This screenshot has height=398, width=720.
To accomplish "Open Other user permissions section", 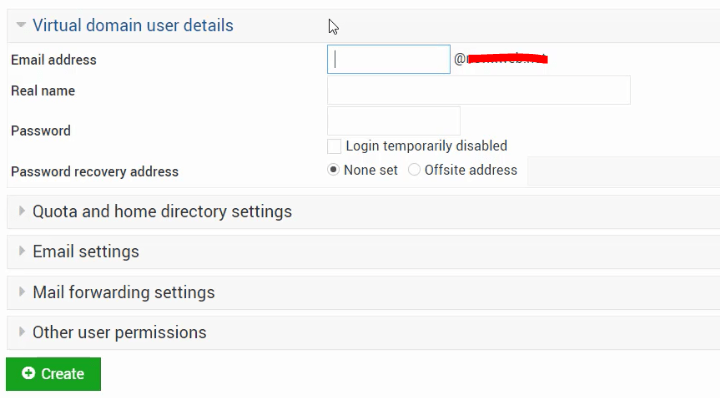I will (x=119, y=332).
